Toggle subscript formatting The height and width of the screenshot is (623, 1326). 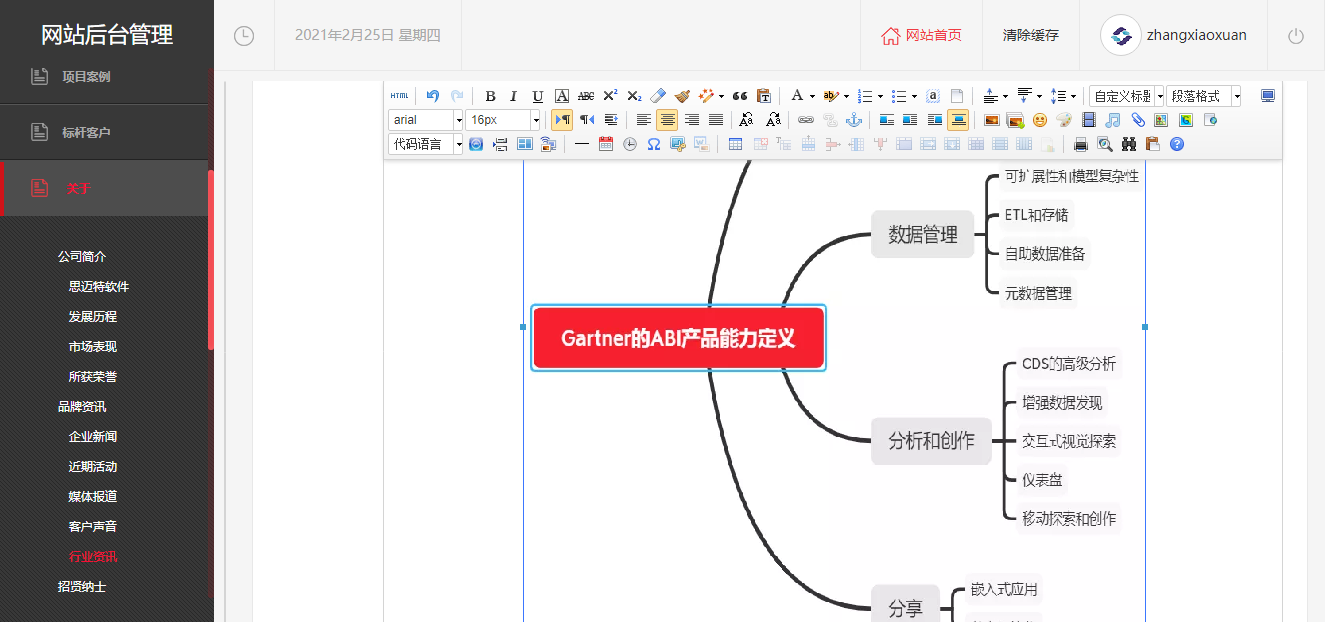(x=634, y=96)
